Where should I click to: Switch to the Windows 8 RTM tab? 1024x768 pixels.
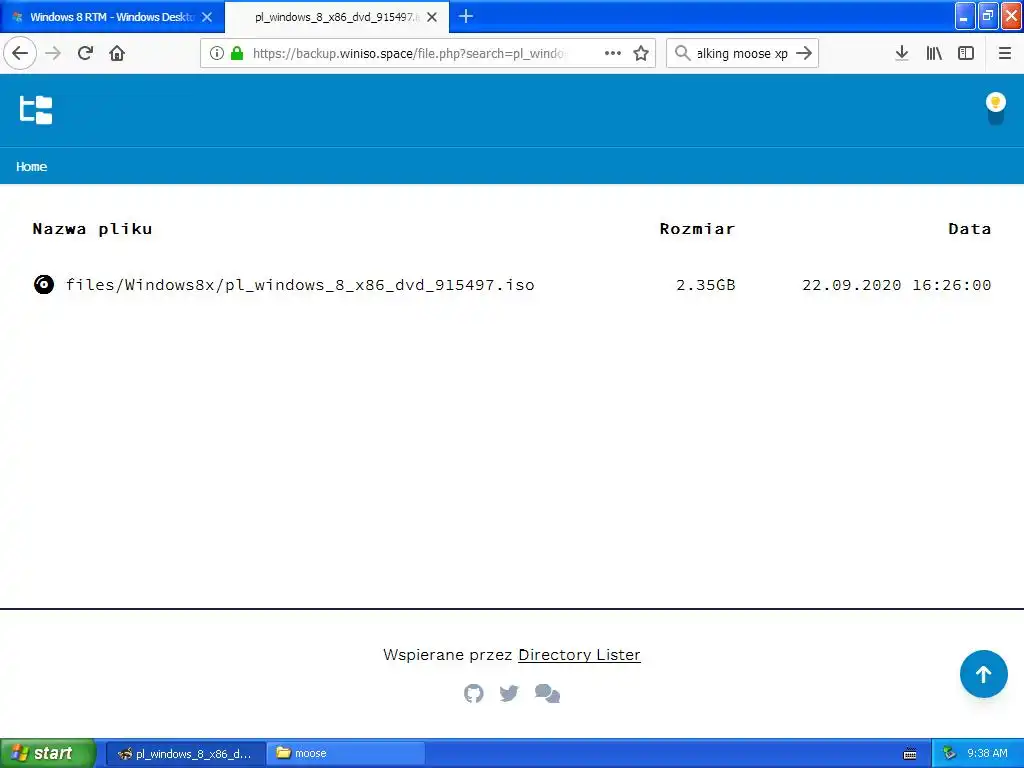[x=112, y=17]
